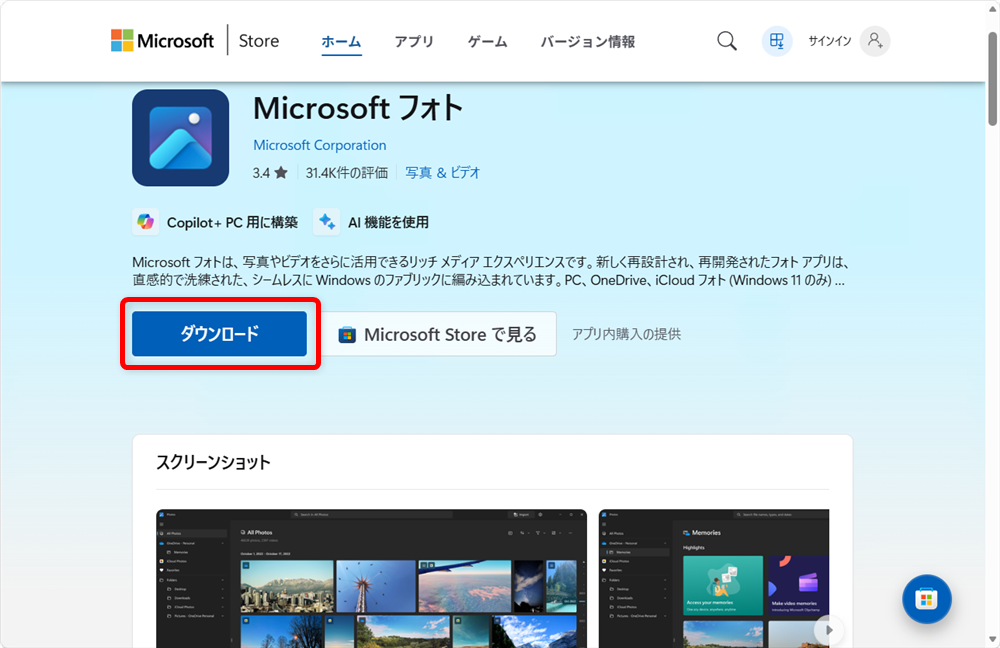Image resolution: width=1000 pixels, height=648 pixels.
Task: Click the star rating icon
Action: click(x=281, y=173)
